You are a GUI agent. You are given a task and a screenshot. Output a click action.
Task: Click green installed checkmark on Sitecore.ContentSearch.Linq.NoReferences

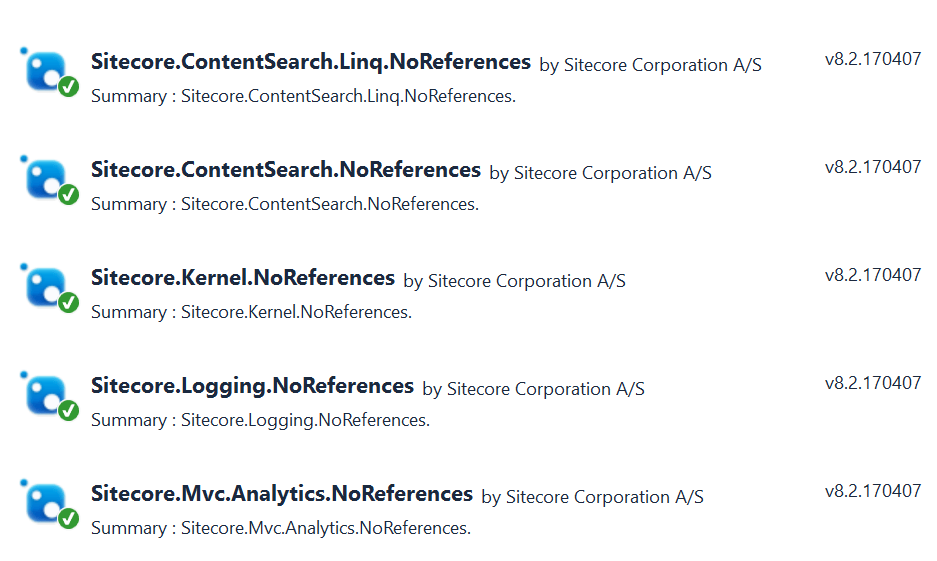[x=68, y=87]
